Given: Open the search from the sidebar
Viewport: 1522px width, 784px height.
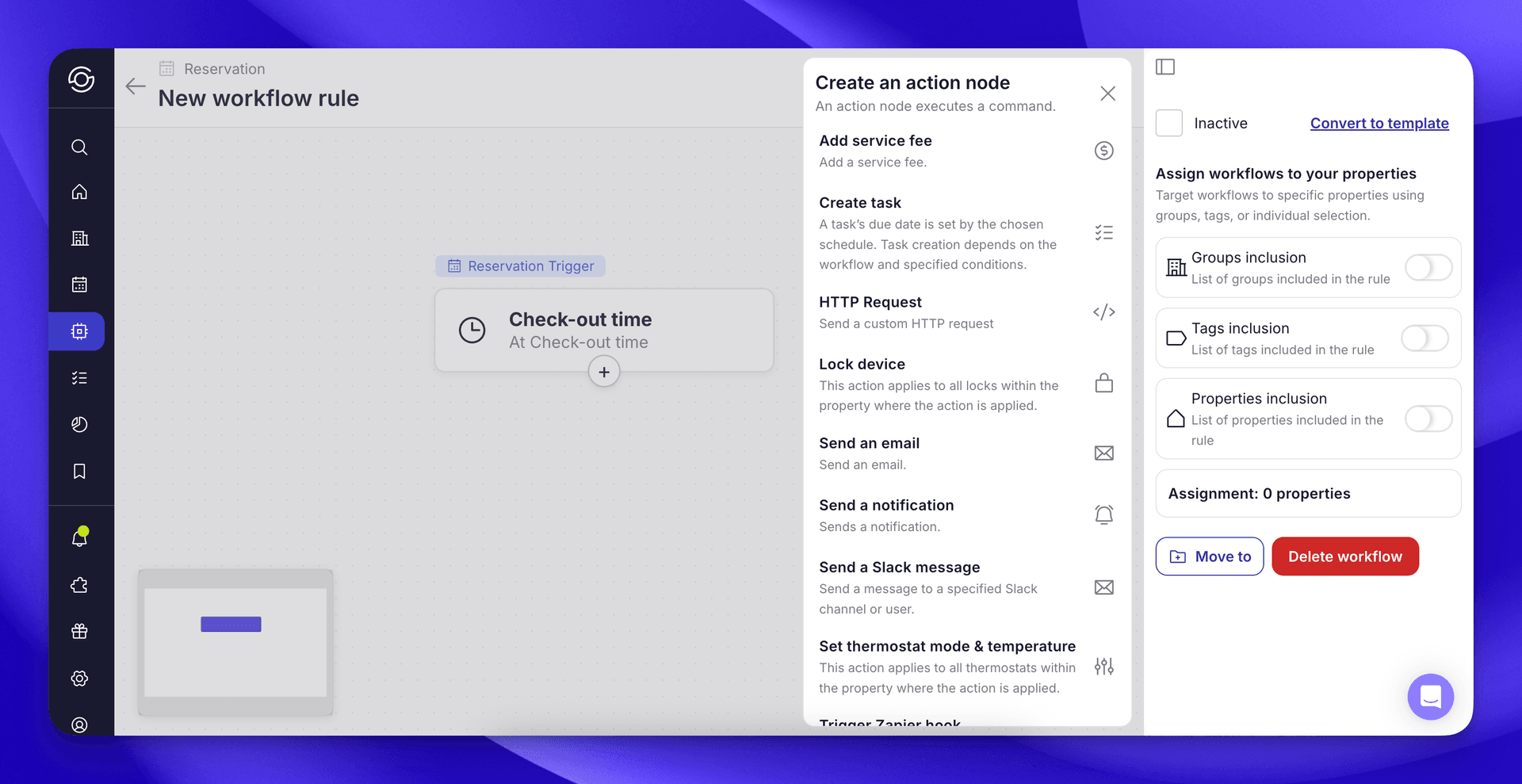Looking at the screenshot, I should (79, 147).
